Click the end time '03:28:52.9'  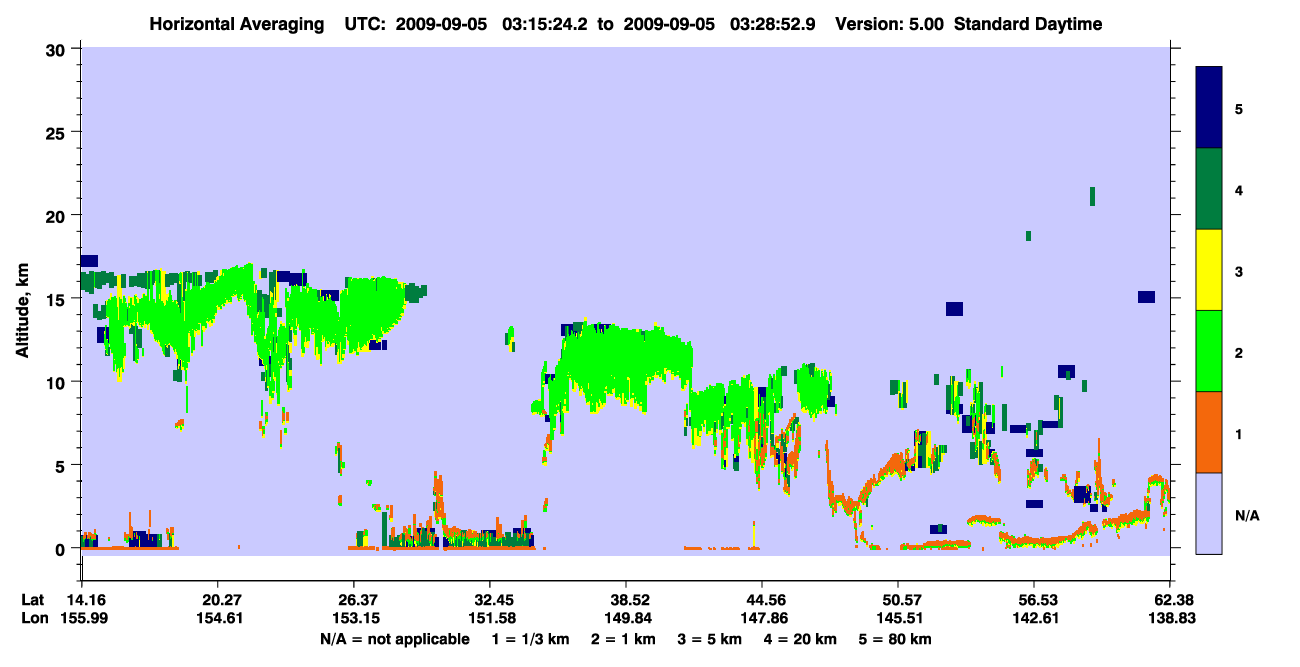[x=773, y=24]
